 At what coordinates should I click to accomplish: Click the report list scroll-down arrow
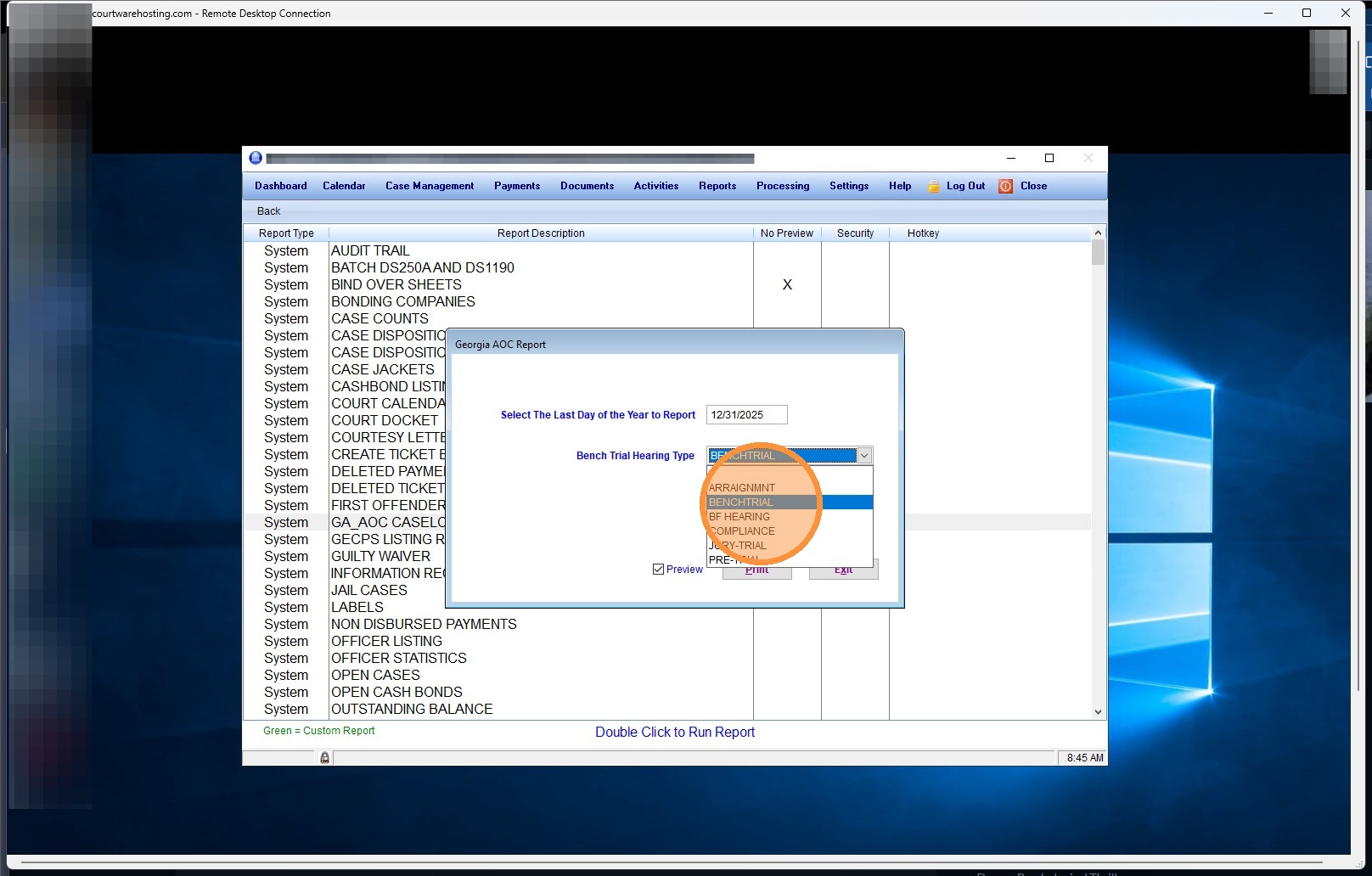pos(1098,712)
